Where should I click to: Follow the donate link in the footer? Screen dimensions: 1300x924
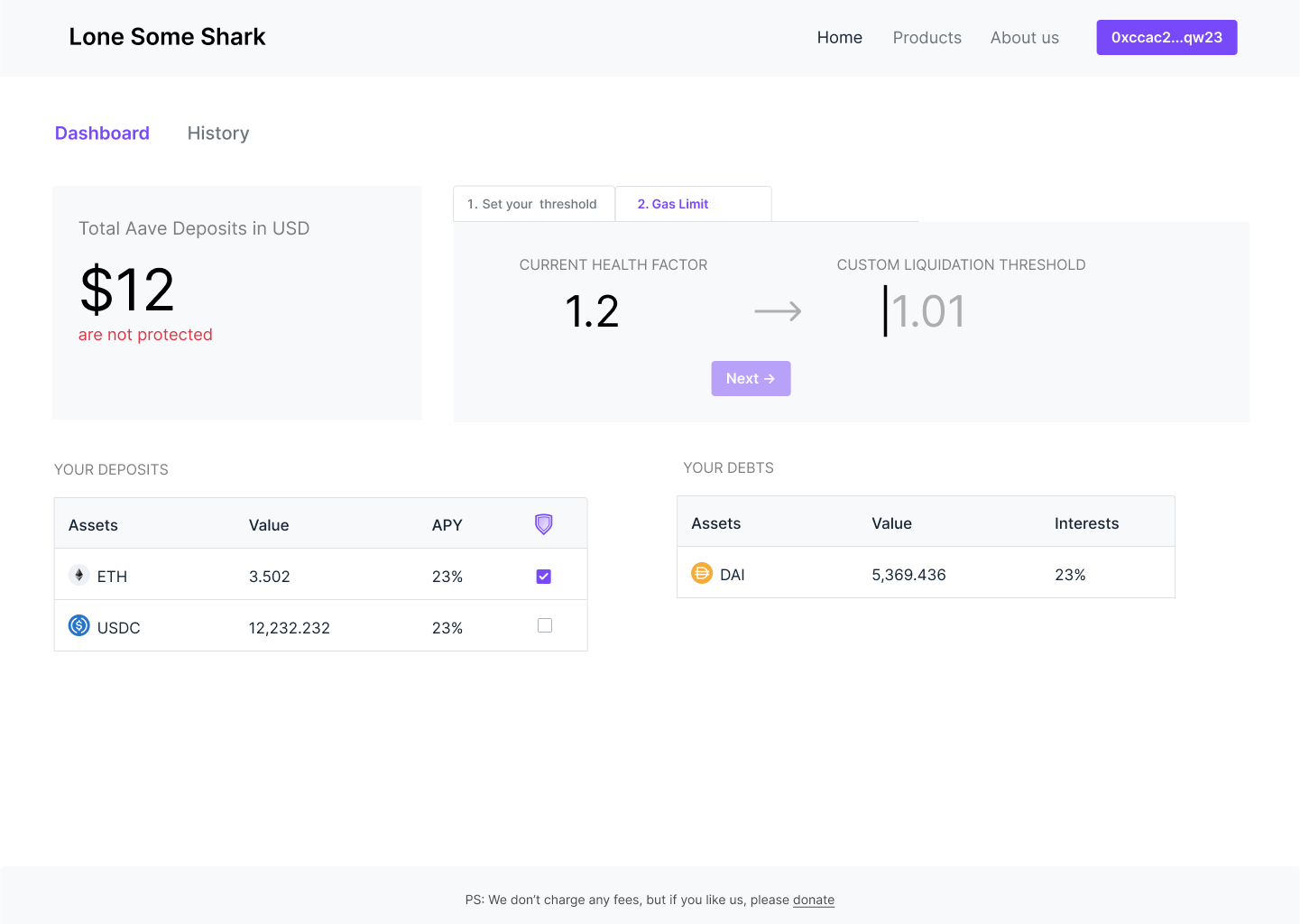[814, 900]
